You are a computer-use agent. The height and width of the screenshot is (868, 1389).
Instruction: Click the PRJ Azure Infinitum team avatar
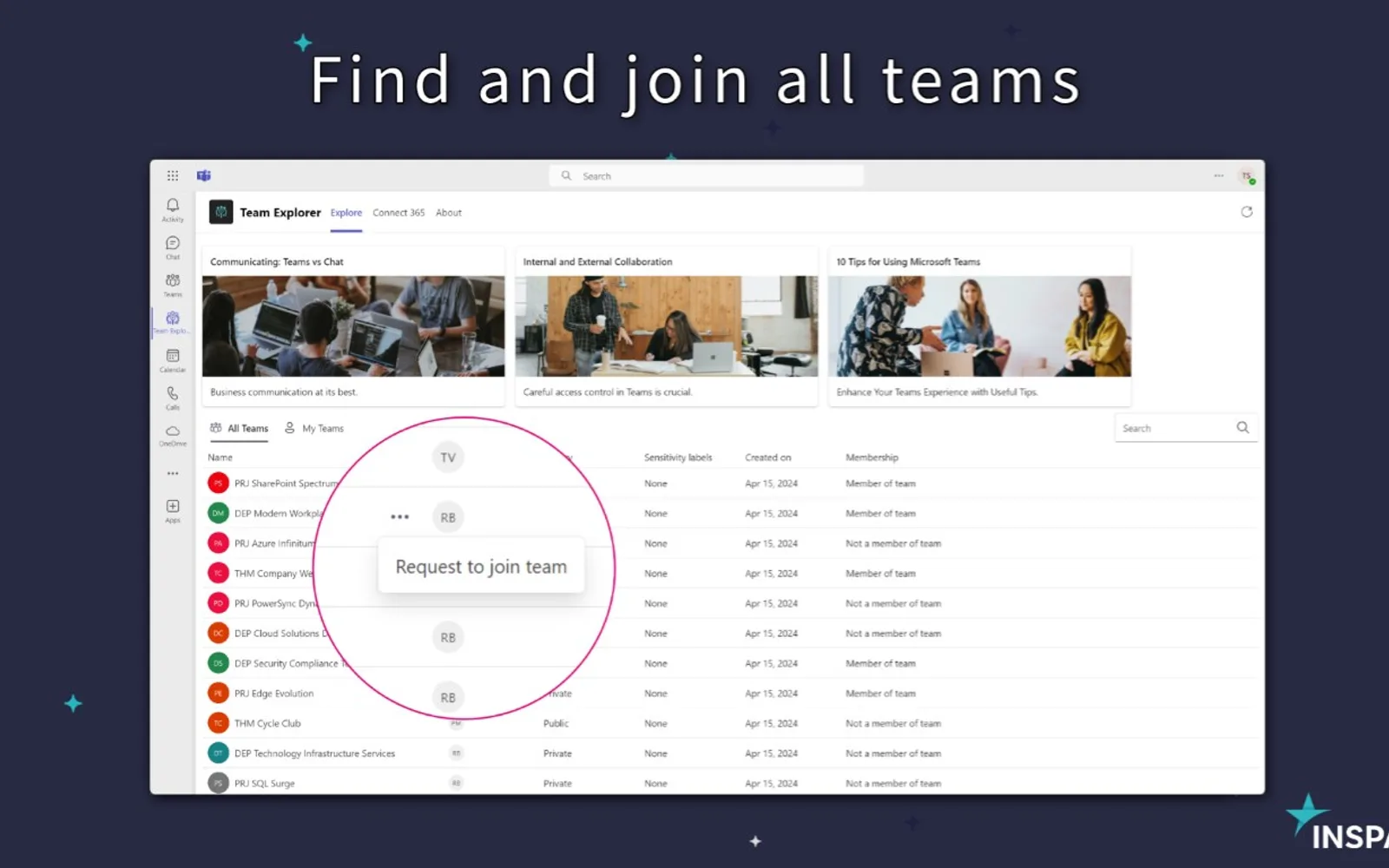(x=218, y=543)
